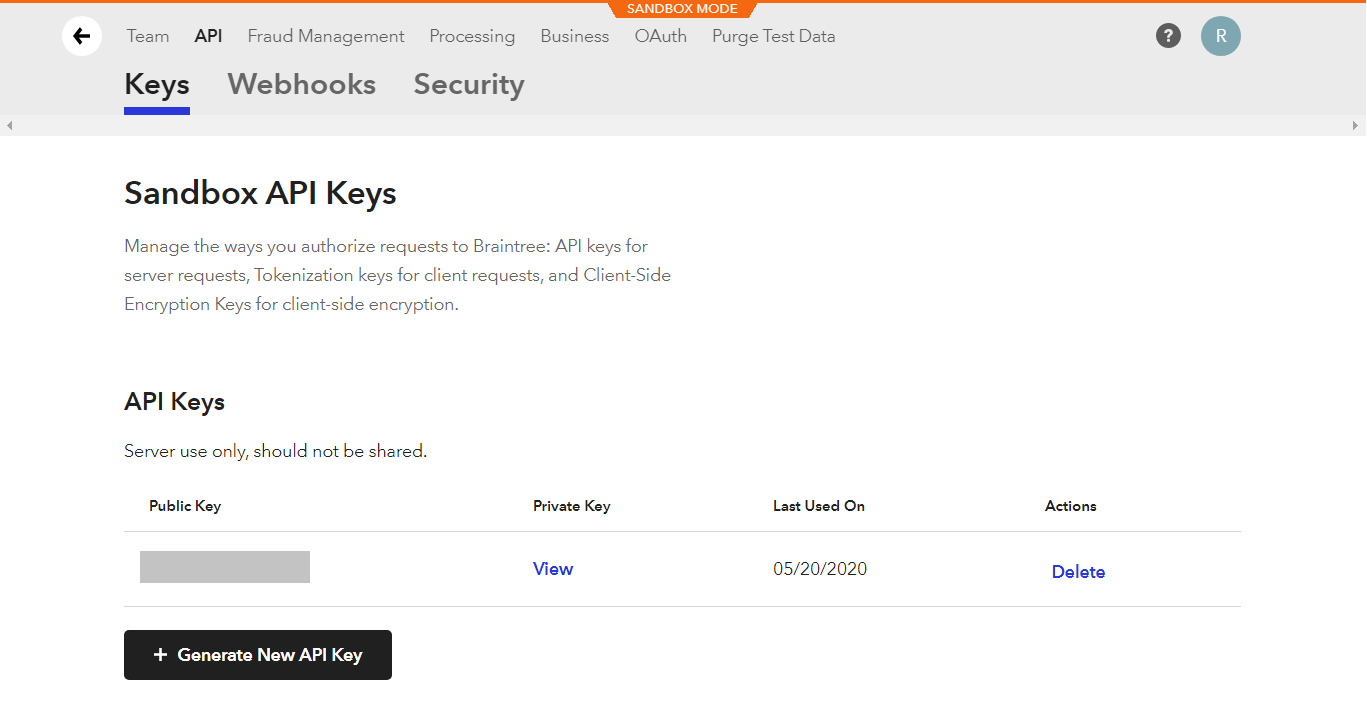Image resolution: width=1367 pixels, height=728 pixels.
Task: Open the OAuth menu
Action: point(661,36)
